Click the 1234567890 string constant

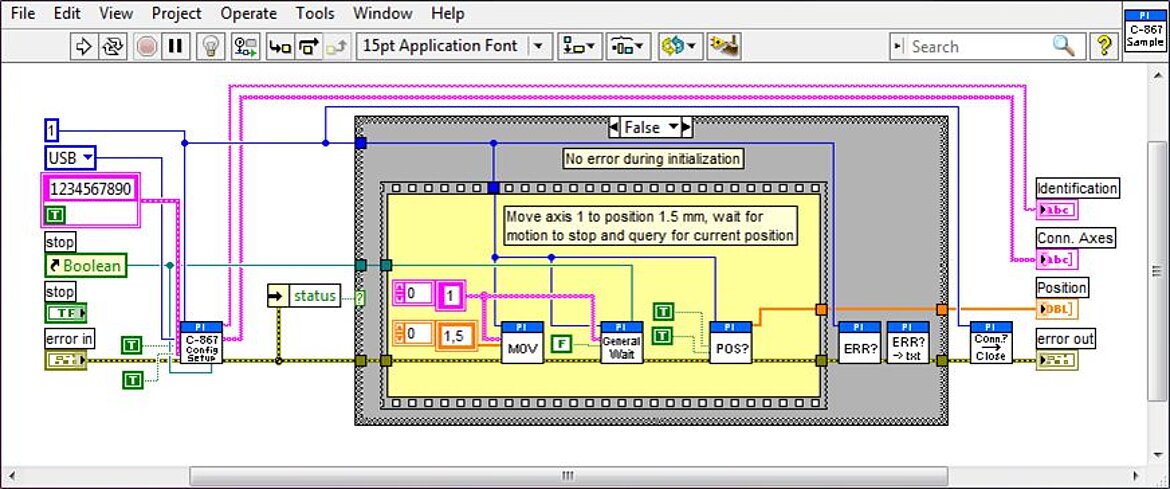pos(93,190)
